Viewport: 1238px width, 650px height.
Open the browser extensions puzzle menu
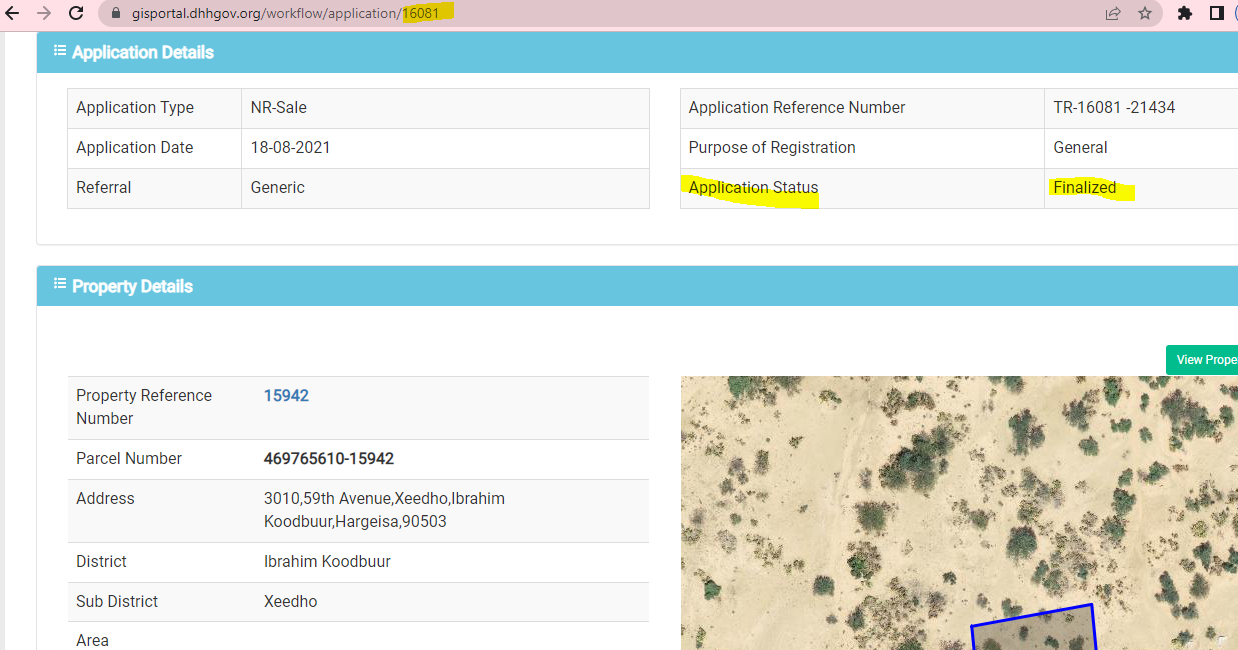pyautogui.click(x=1185, y=14)
